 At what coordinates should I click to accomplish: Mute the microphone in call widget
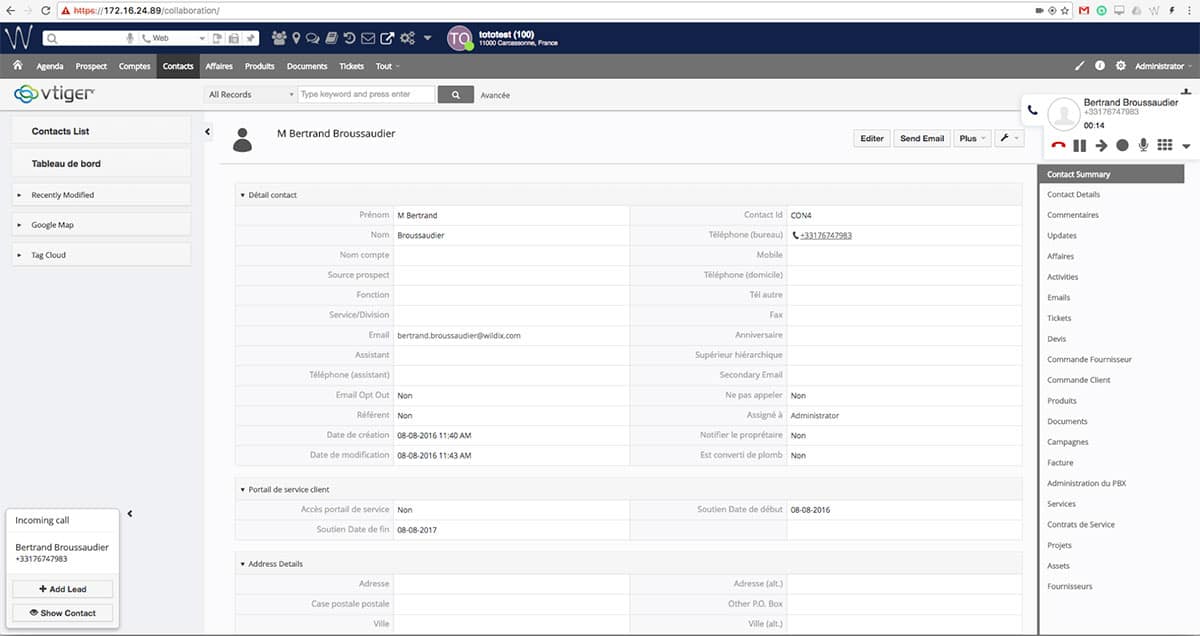tap(1143, 146)
